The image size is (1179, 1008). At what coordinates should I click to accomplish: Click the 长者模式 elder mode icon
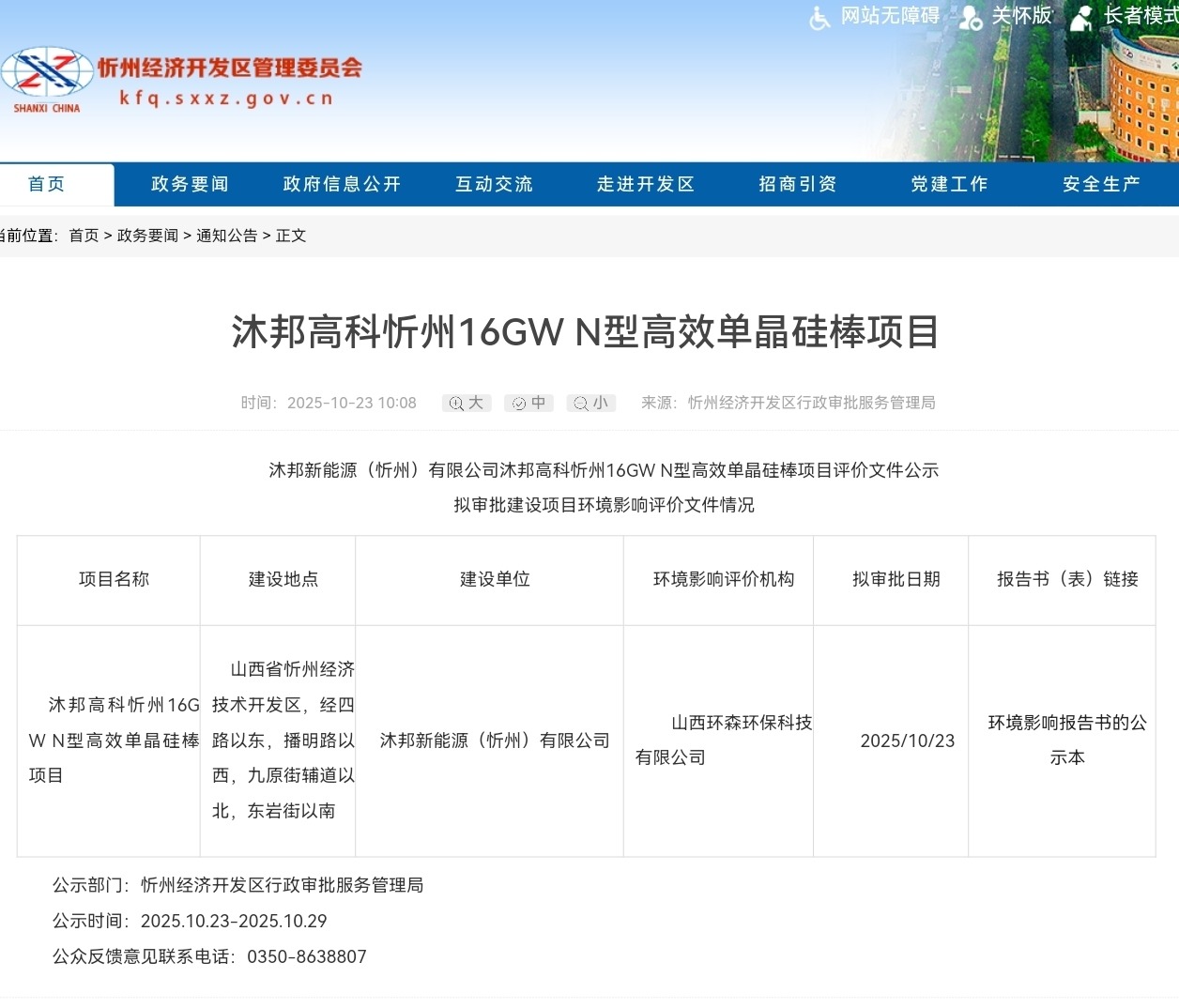pyautogui.click(x=1082, y=17)
